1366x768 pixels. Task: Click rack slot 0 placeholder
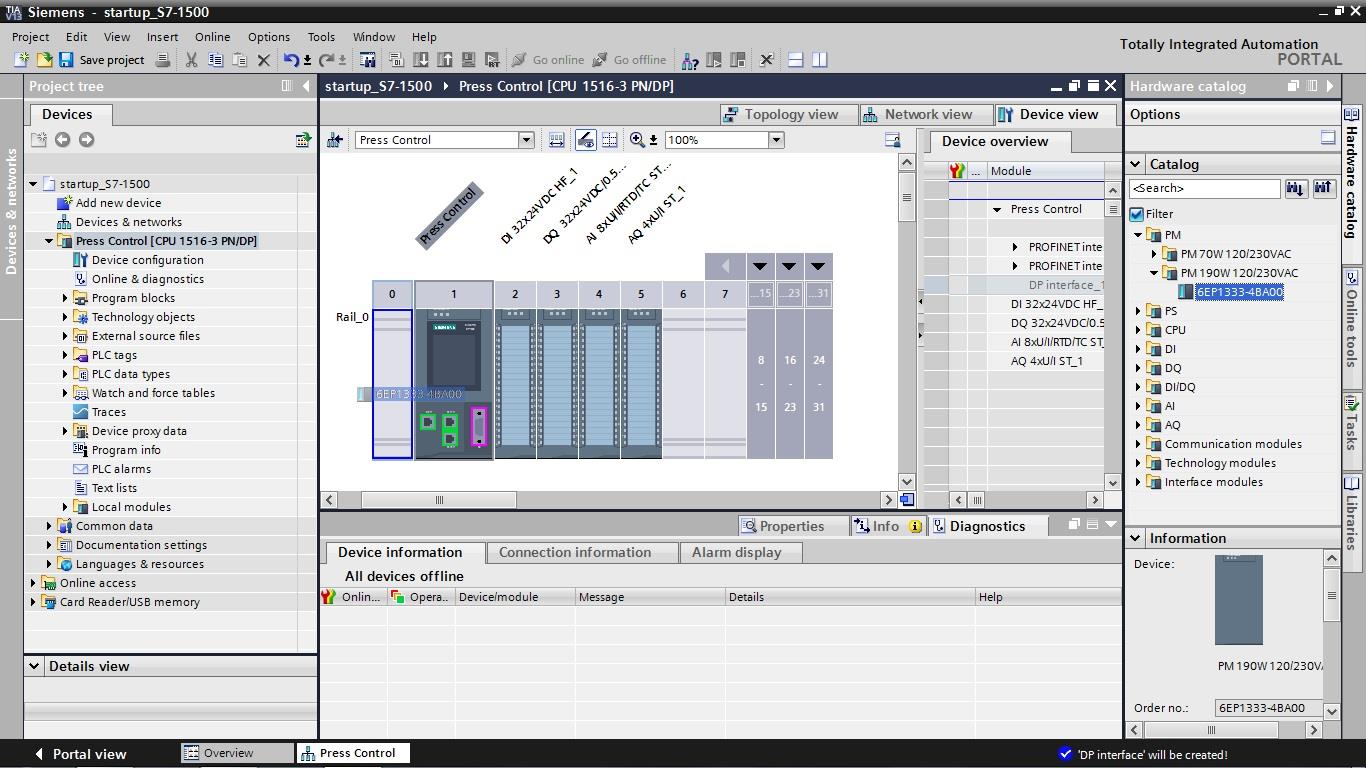click(x=392, y=384)
